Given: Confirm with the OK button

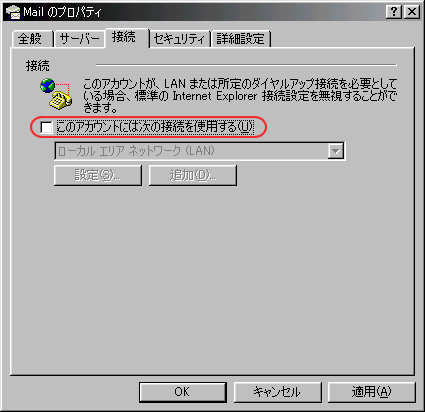Looking at the screenshot, I should [183, 392].
